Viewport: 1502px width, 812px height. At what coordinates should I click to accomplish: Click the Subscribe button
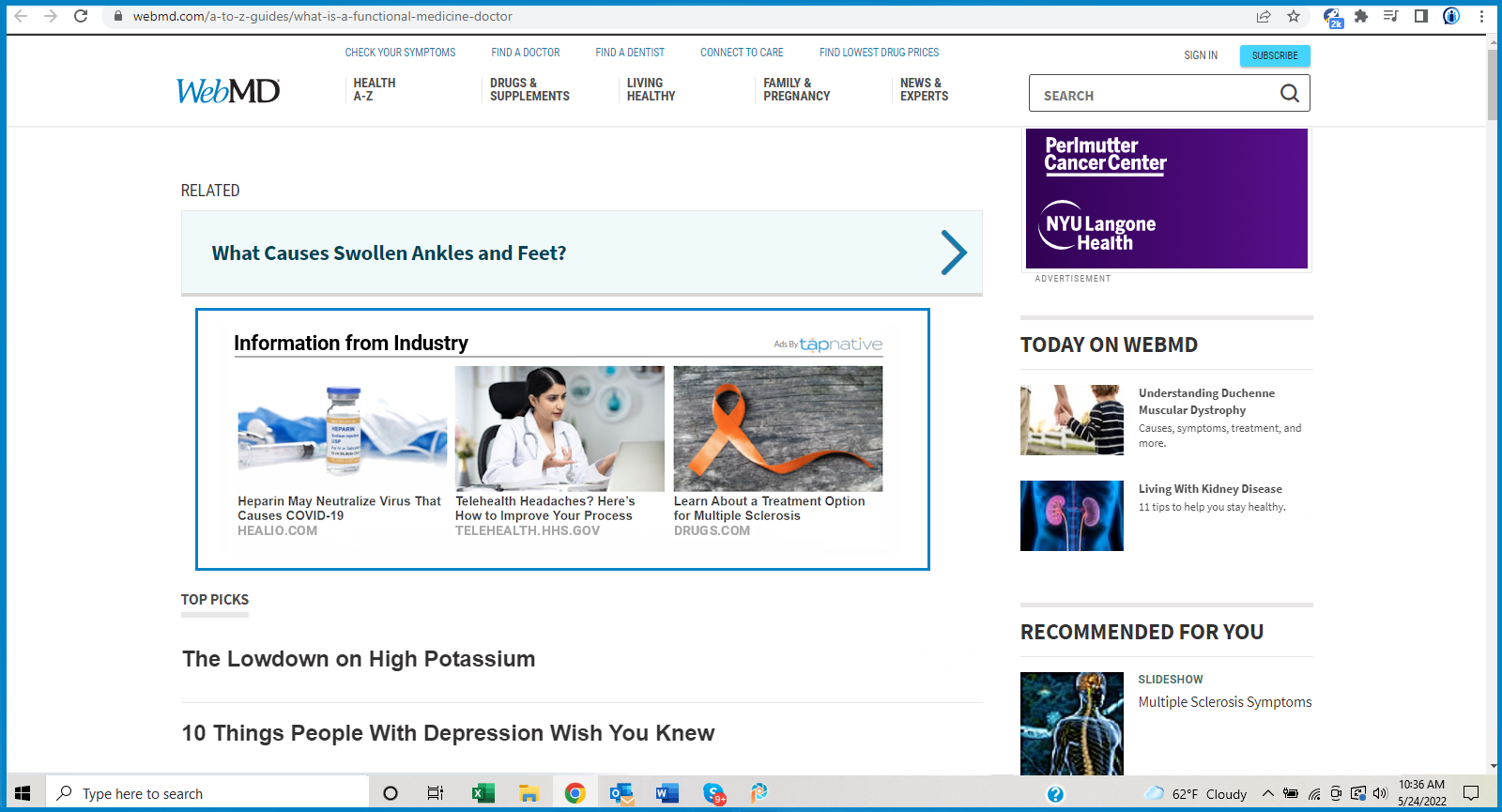point(1275,55)
